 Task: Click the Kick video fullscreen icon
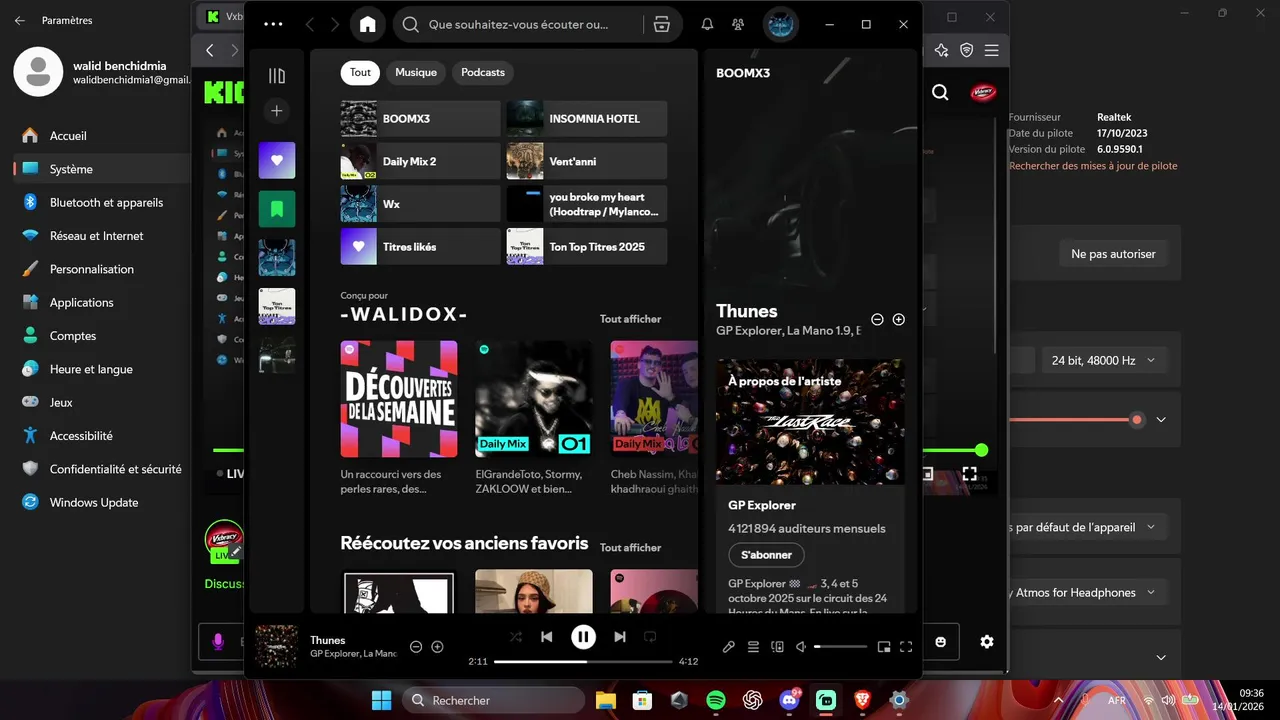[969, 473]
